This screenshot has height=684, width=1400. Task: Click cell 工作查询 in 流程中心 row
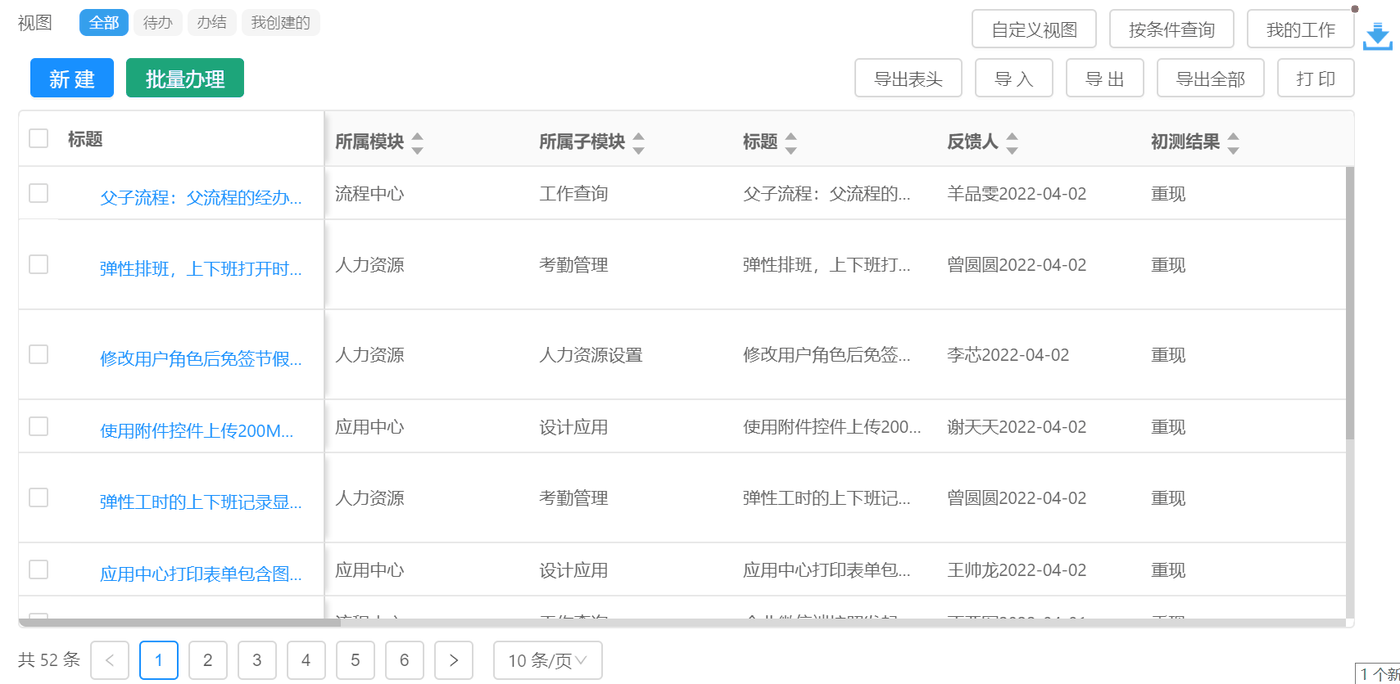pyautogui.click(x=574, y=193)
